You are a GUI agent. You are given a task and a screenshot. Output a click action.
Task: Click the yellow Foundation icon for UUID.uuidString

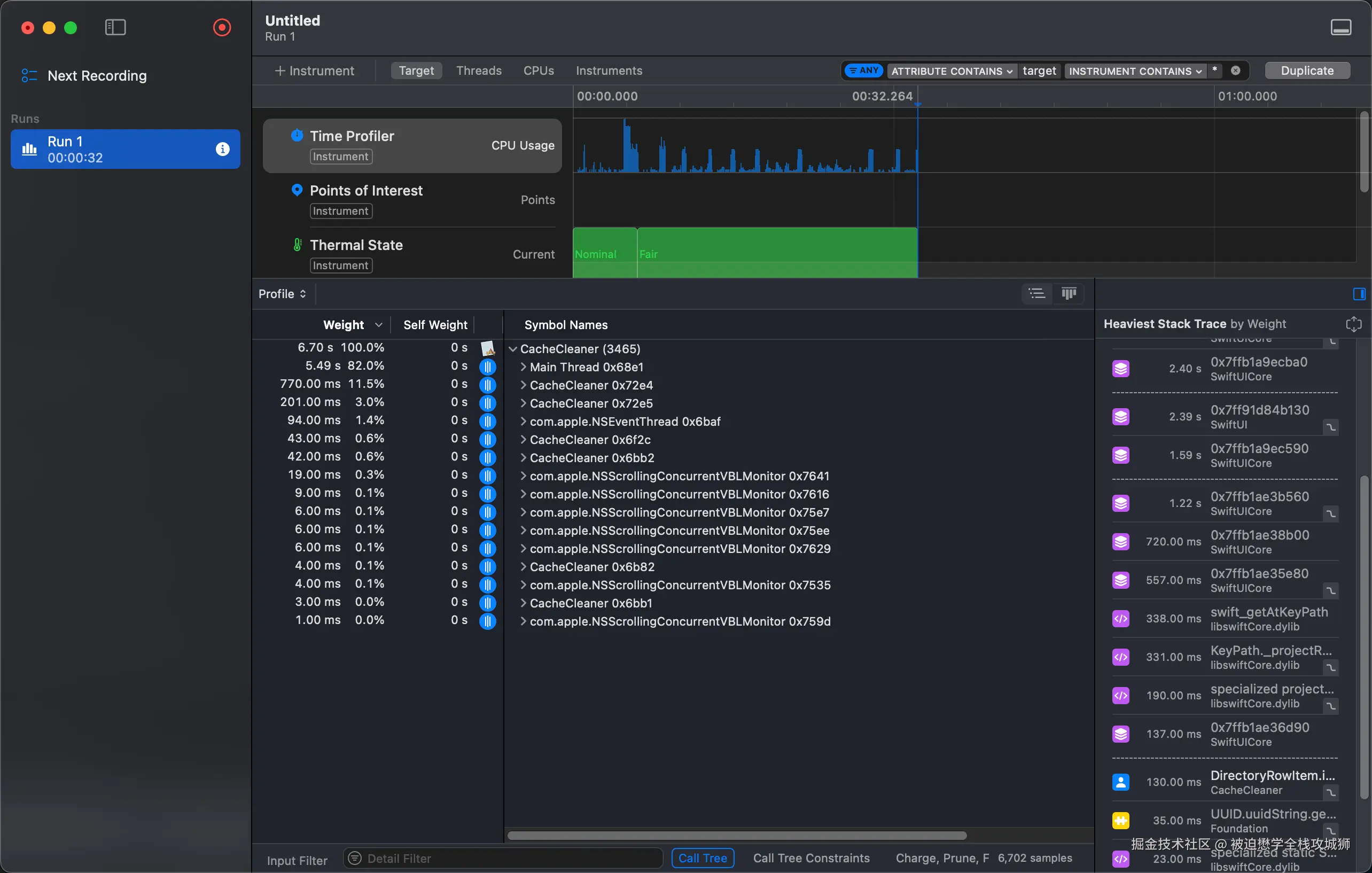1121,821
